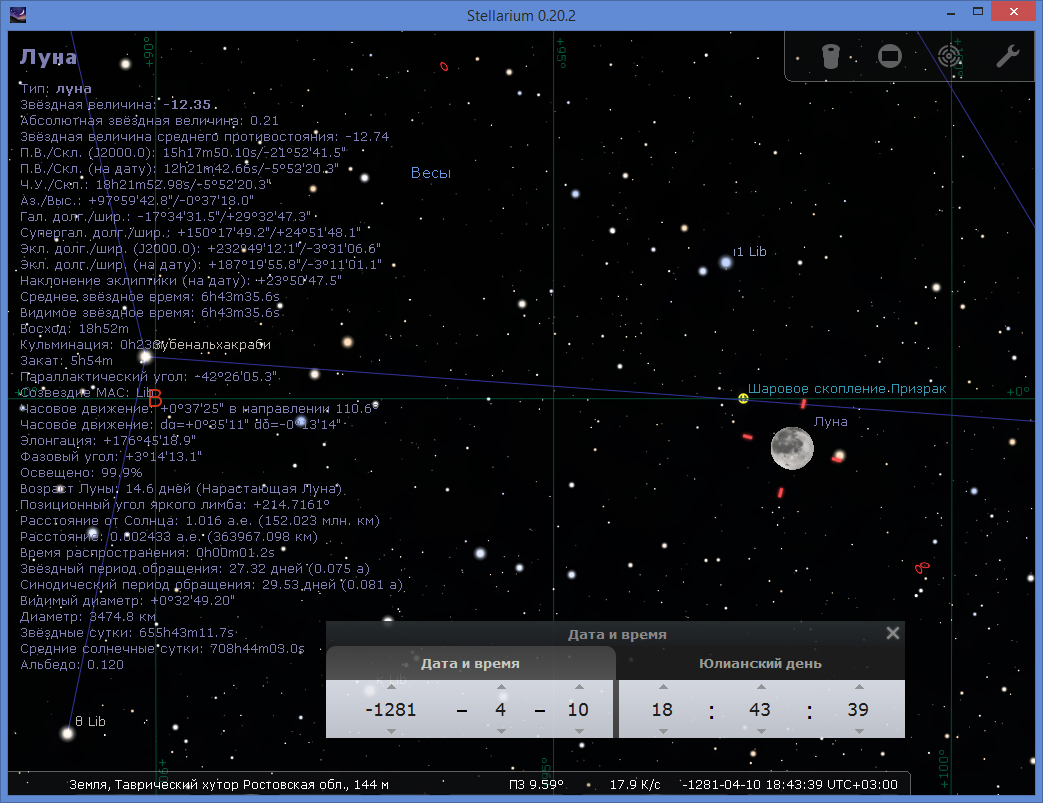Click the year field -1281

pos(391,710)
